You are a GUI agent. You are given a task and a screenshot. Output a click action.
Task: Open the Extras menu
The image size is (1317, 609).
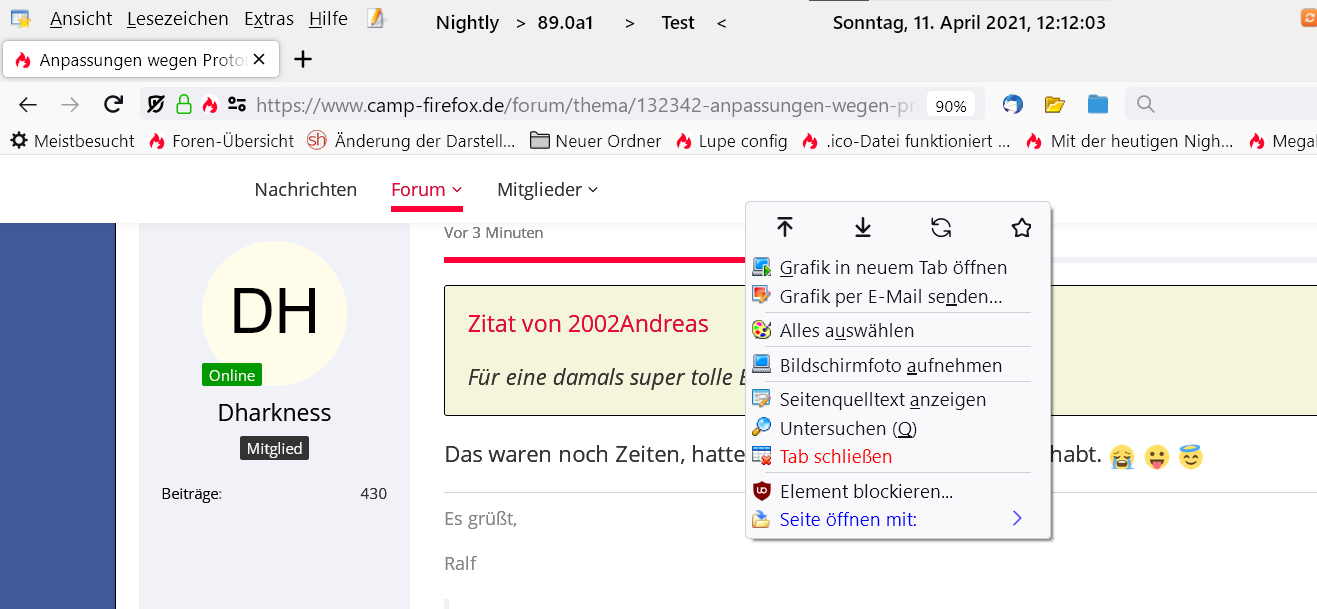269,19
